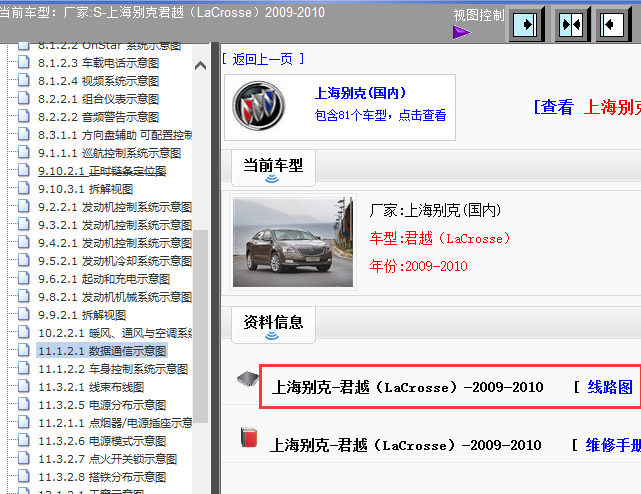Click the gray box icon beside 线路图 row
The height and width of the screenshot is (494, 641).
tap(248, 378)
